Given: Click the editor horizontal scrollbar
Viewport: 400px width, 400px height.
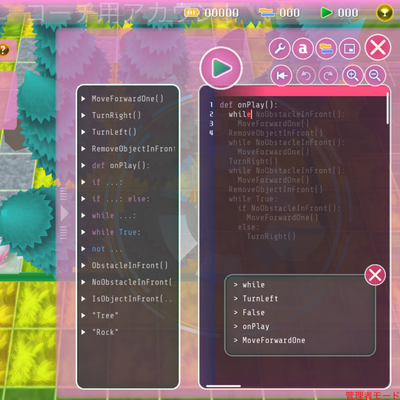Looking at the screenshot, I should (223, 386).
